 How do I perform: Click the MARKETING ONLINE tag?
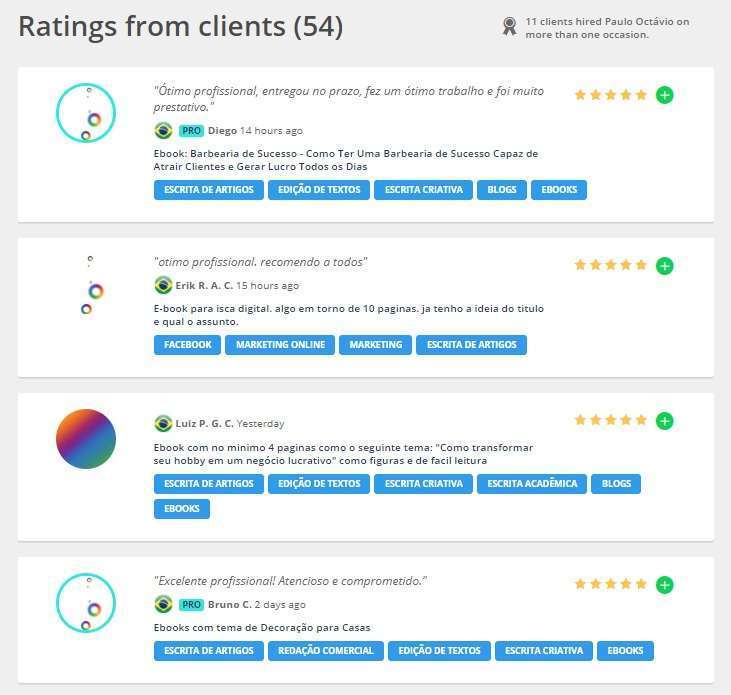coord(280,345)
